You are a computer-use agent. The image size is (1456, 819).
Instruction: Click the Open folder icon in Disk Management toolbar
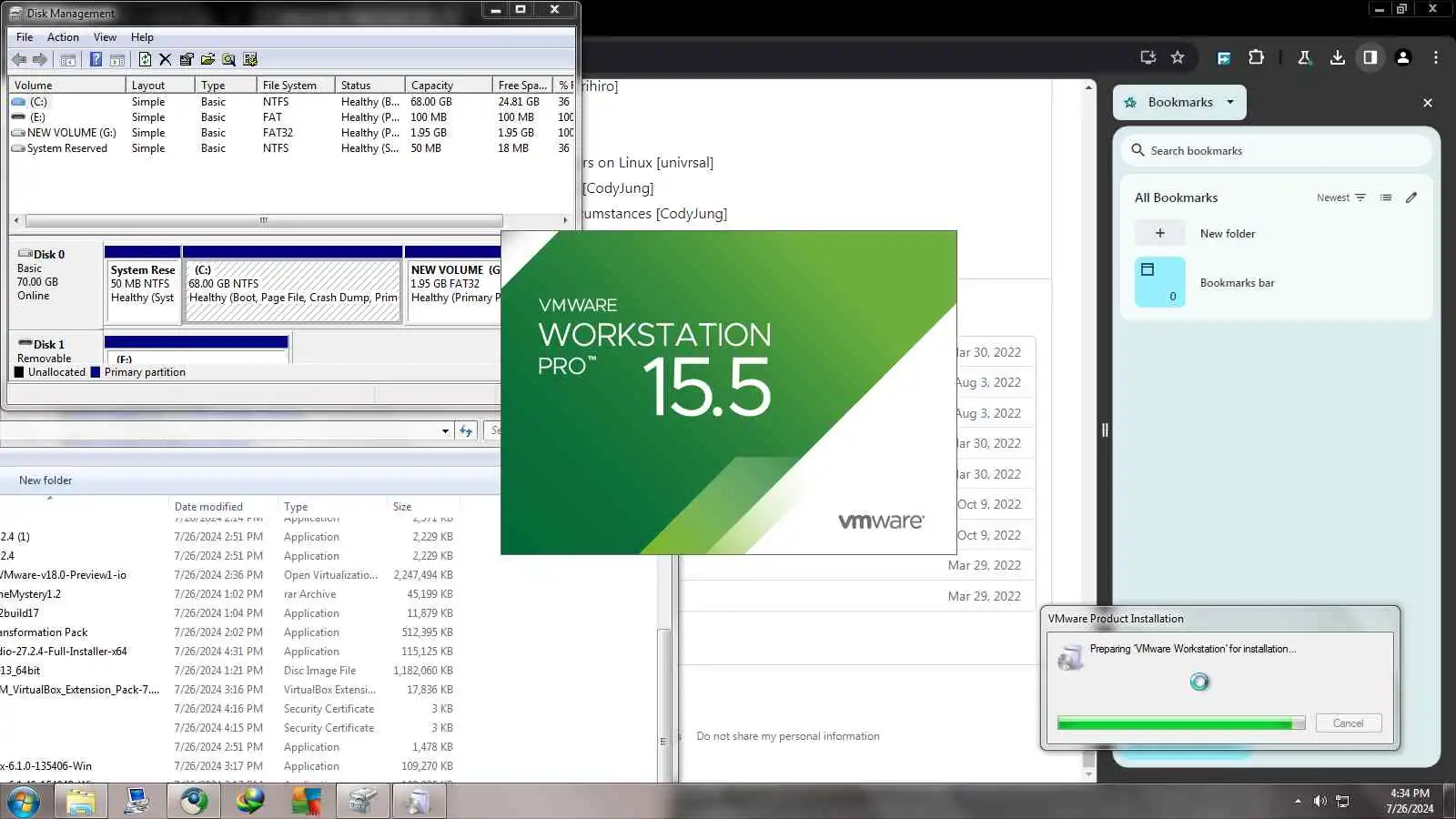coord(207,60)
